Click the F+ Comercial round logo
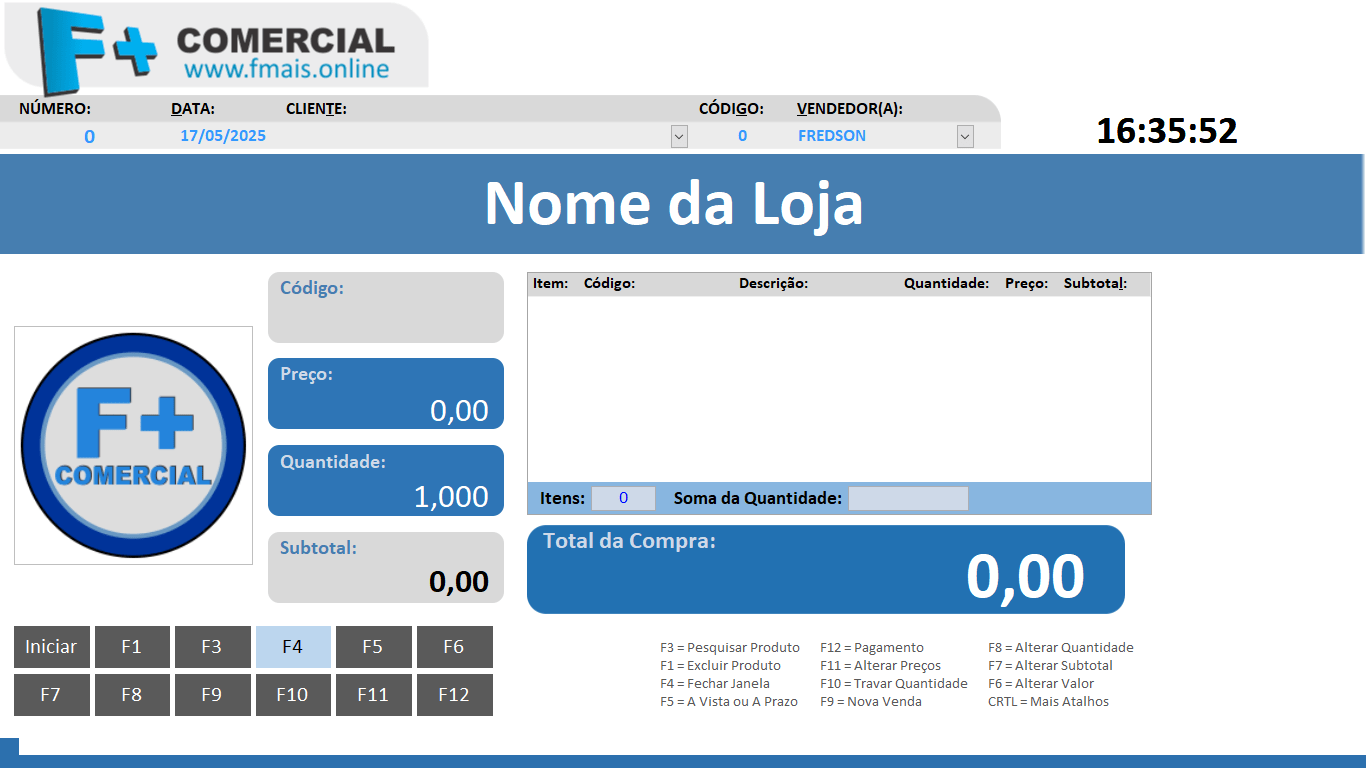Viewport: 1366px width, 768px height. 133,445
